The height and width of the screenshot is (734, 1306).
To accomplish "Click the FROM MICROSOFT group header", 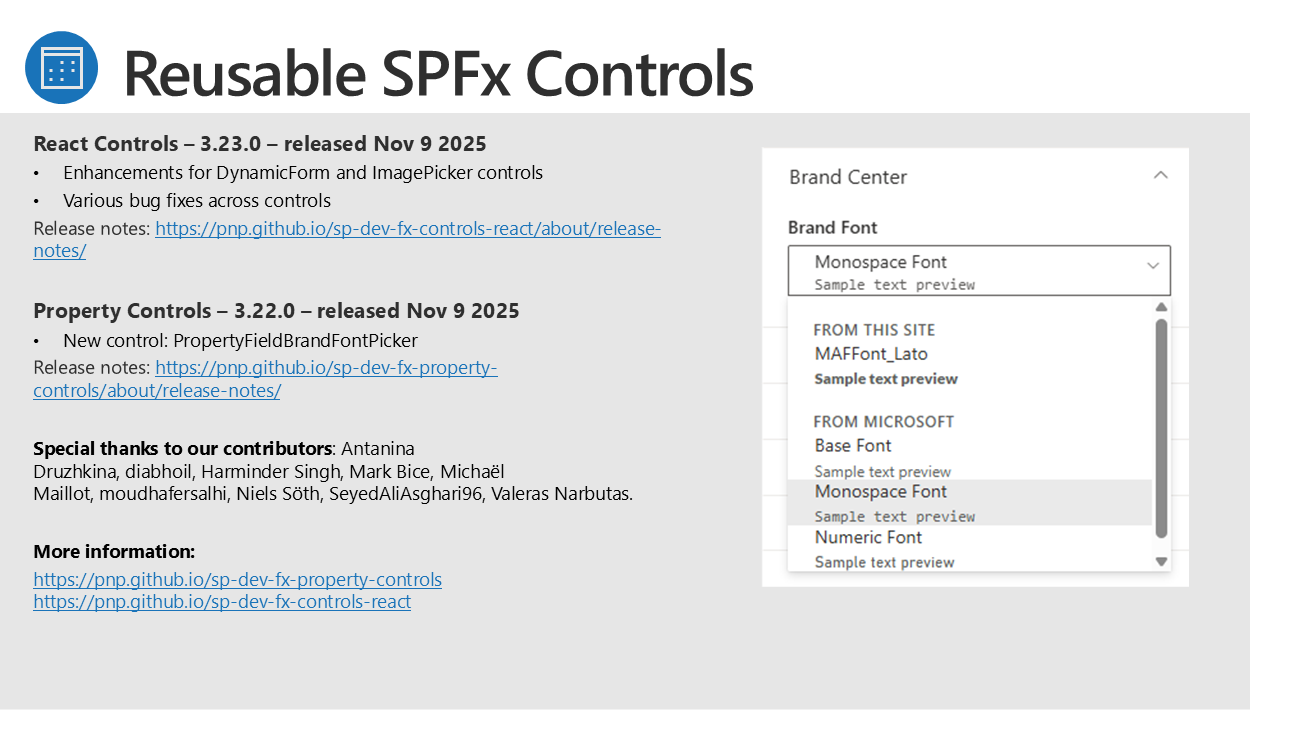I will tap(883, 422).
